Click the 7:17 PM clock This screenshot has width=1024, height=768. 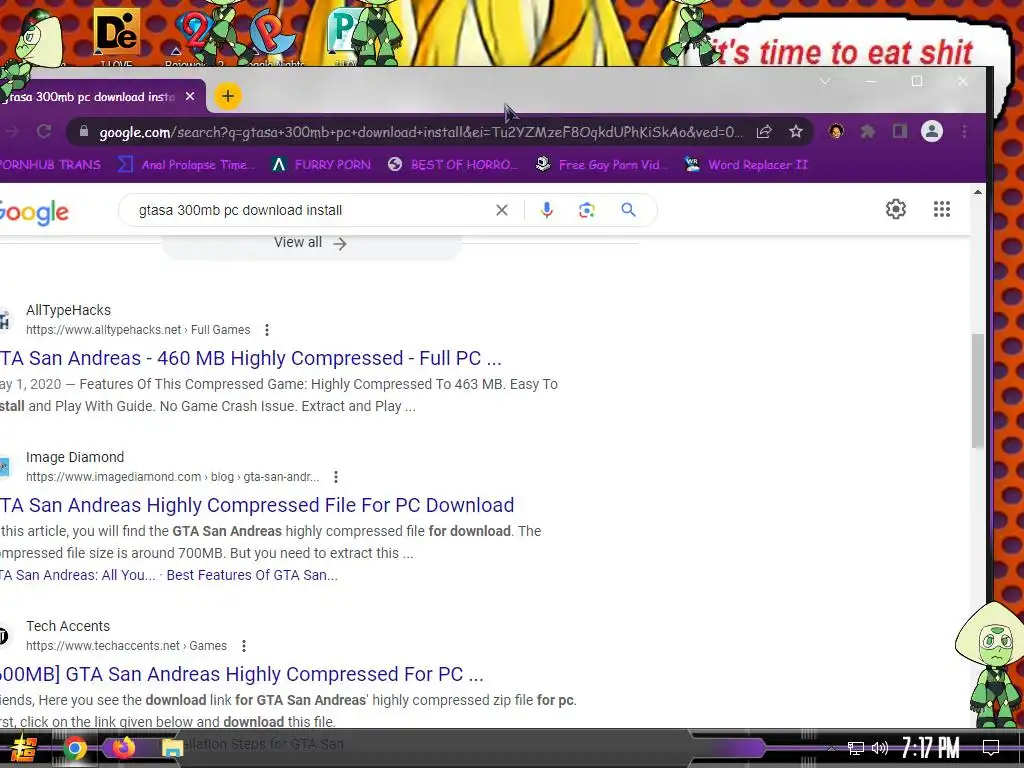click(x=931, y=748)
